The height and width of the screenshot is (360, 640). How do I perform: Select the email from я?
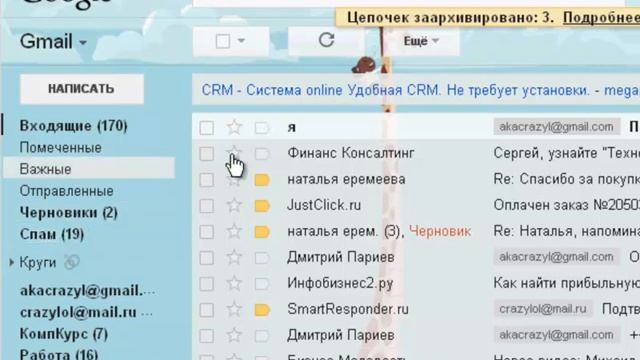pyautogui.click(x=207, y=128)
